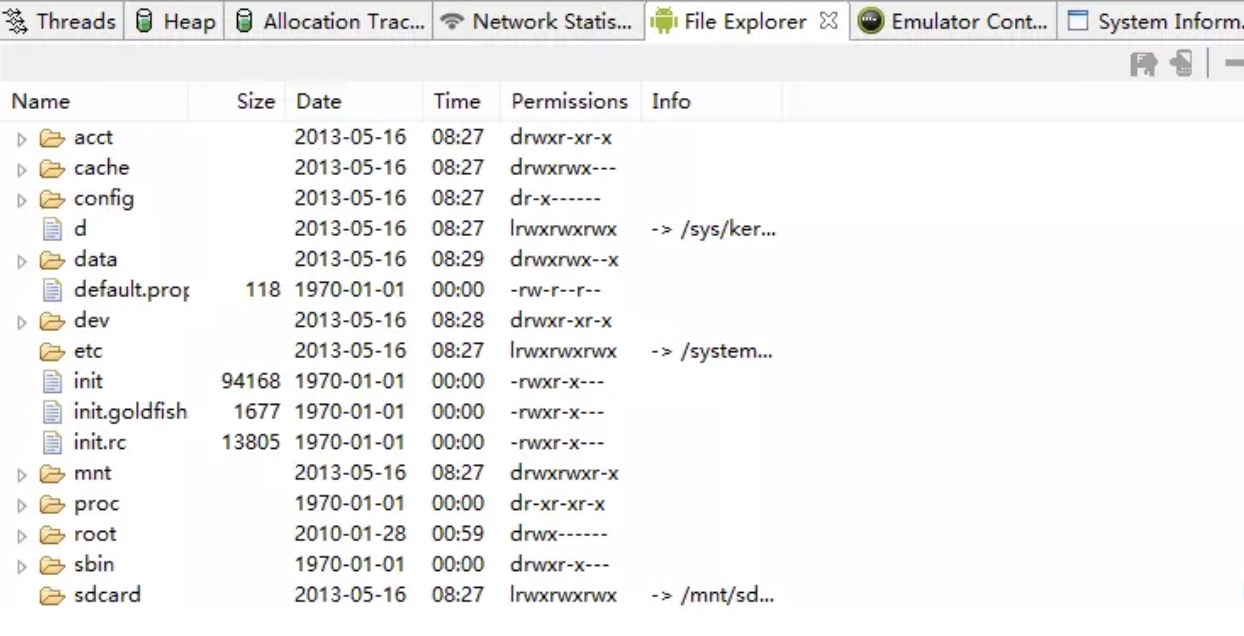
Task: Expand the acct folder
Action: pyautogui.click(x=22, y=139)
